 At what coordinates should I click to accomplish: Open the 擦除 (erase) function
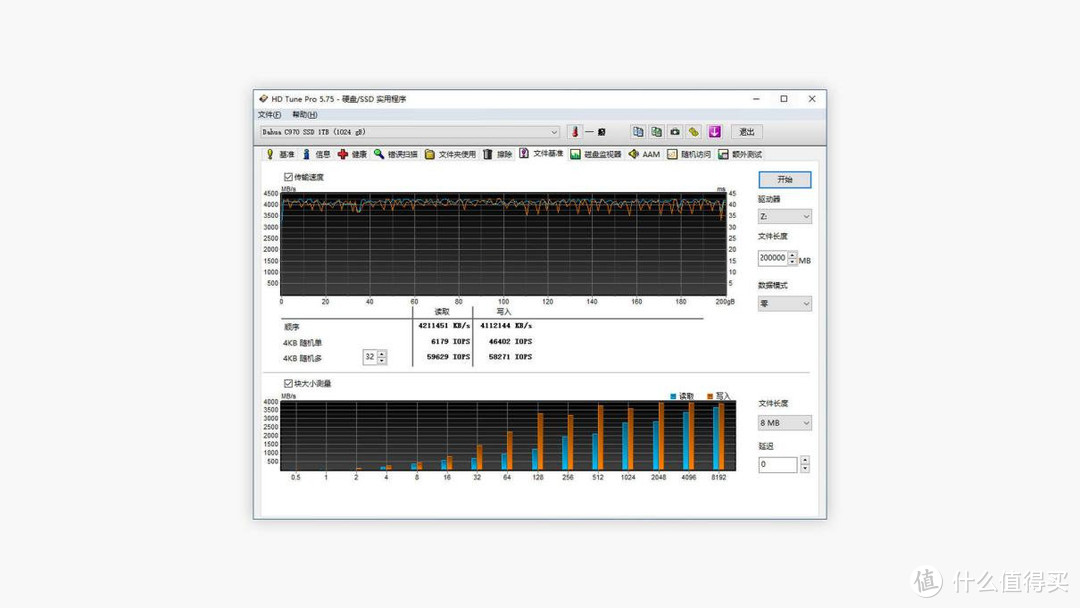[497, 153]
